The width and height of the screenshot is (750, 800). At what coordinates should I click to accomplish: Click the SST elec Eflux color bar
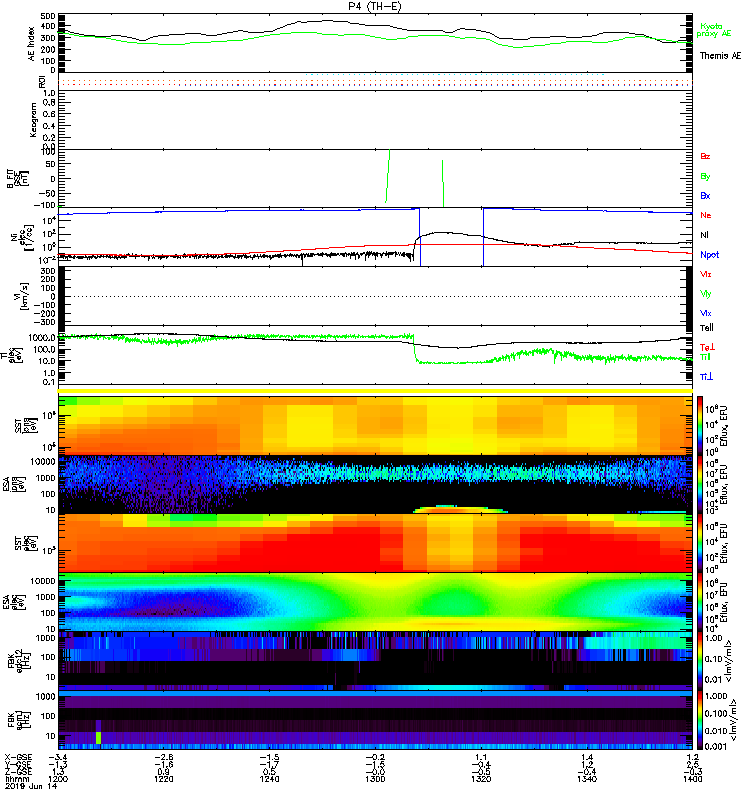(x=700, y=543)
